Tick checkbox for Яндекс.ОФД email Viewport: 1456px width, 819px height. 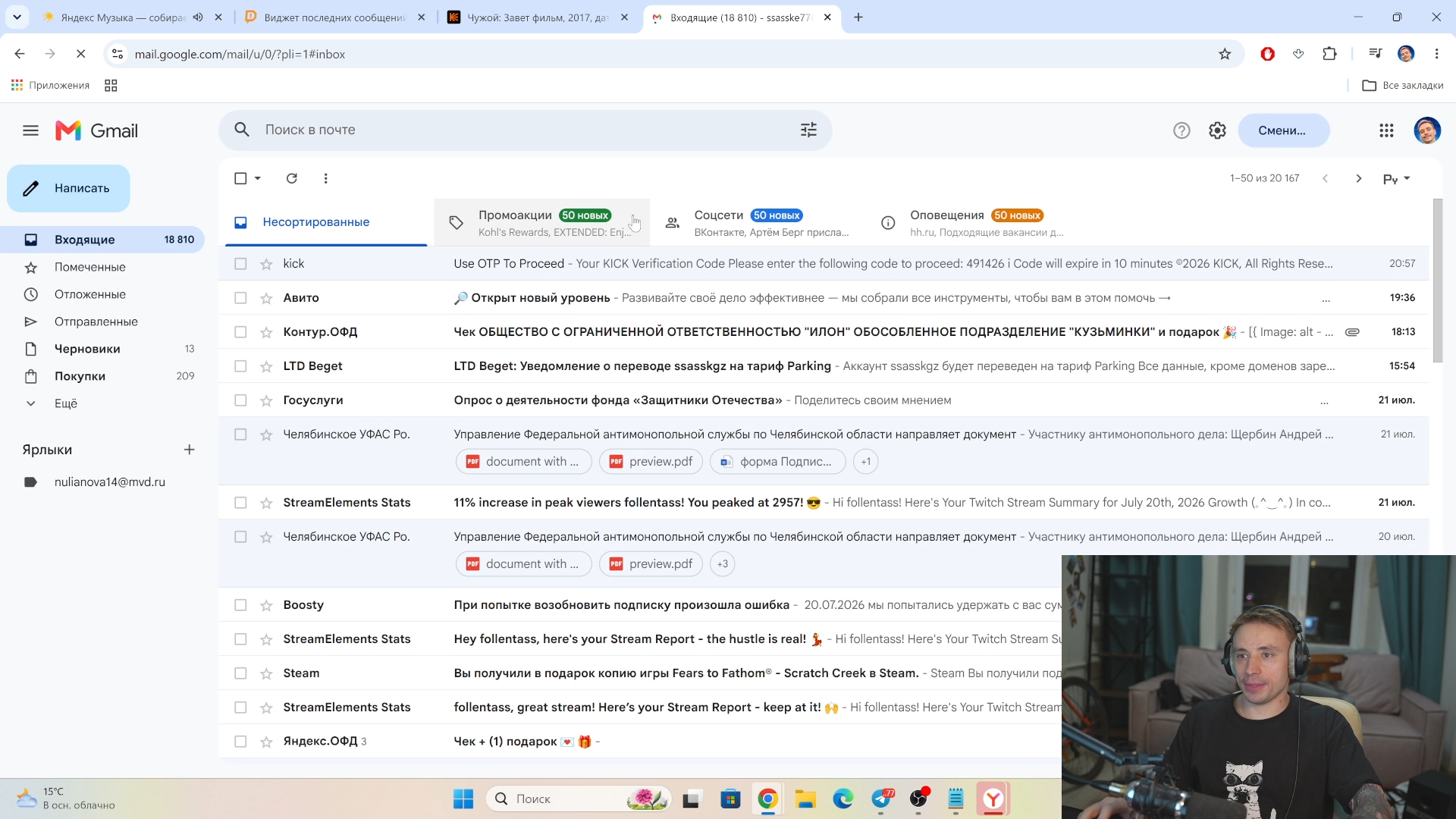pos(240,742)
